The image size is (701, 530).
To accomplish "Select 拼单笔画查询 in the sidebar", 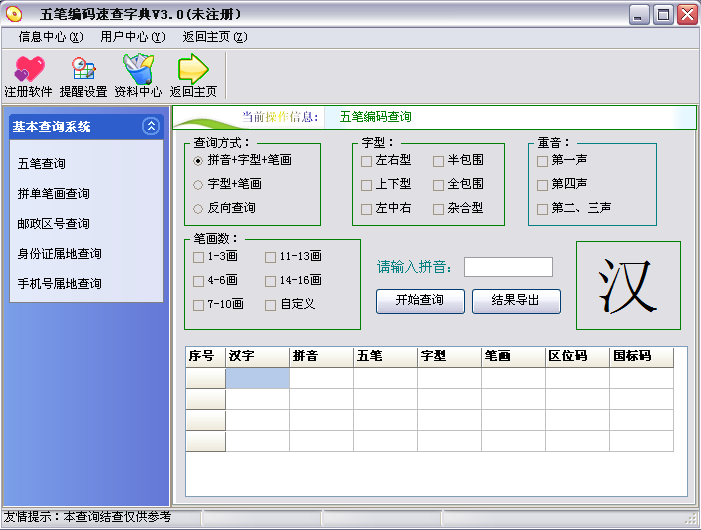I will 54,193.
